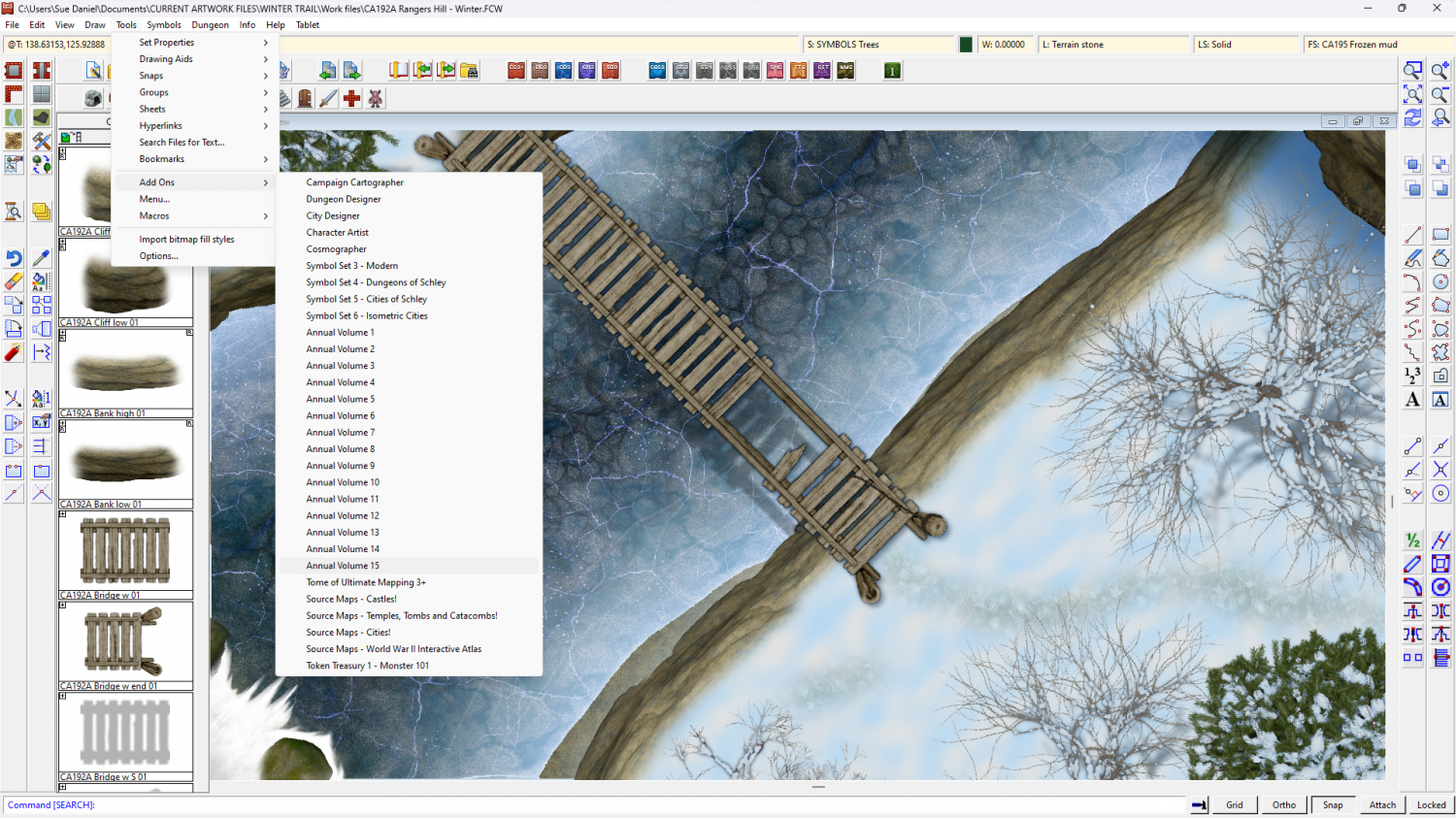1456x818 pixels.
Task: Select City Designer add-on
Action: (409, 215)
